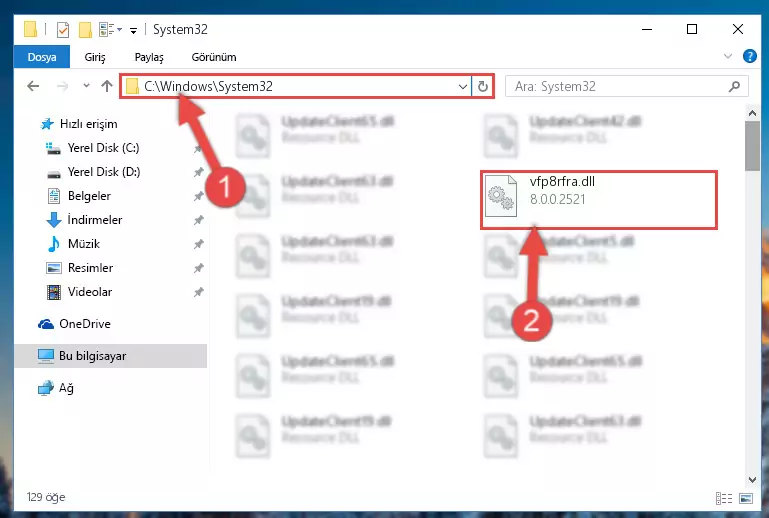This screenshot has height=518, width=769.
Task: Switch to large icons view in the status bar
Action: point(746,498)
